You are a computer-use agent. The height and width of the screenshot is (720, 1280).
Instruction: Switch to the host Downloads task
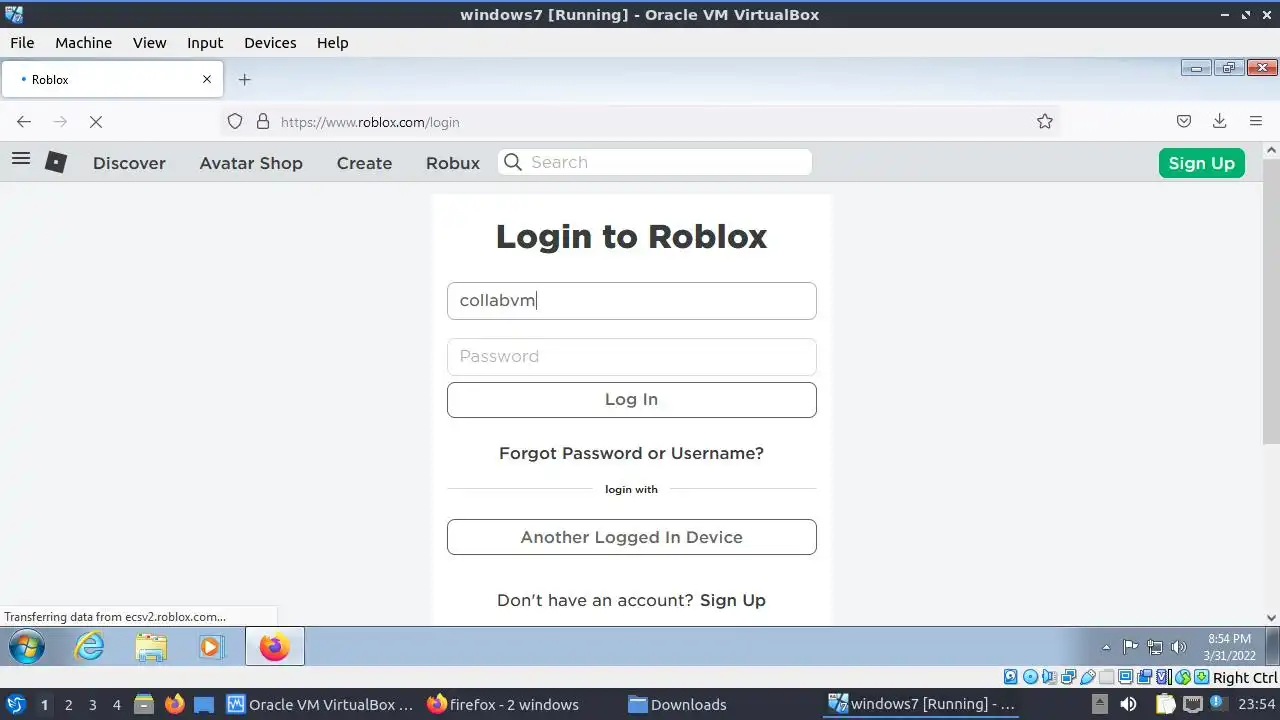(x=677, y=704)
